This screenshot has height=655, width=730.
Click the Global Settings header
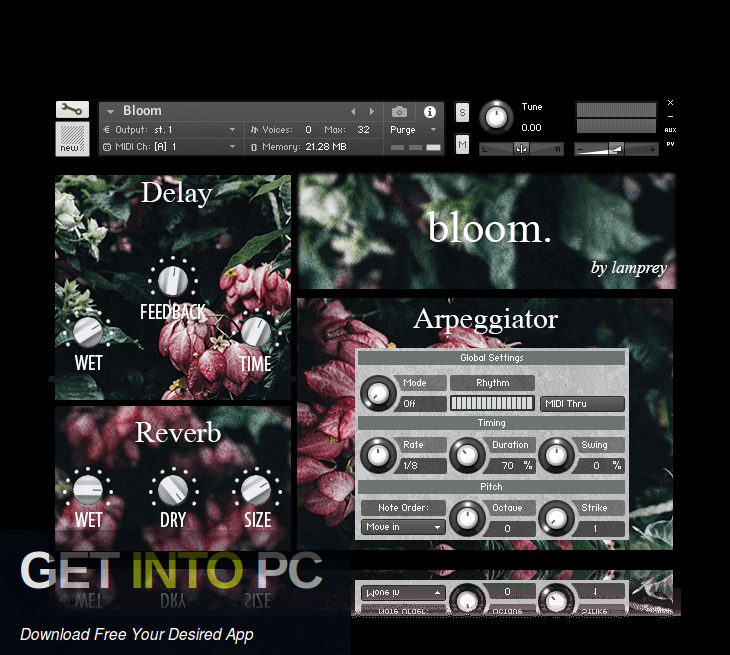[492, 358]
